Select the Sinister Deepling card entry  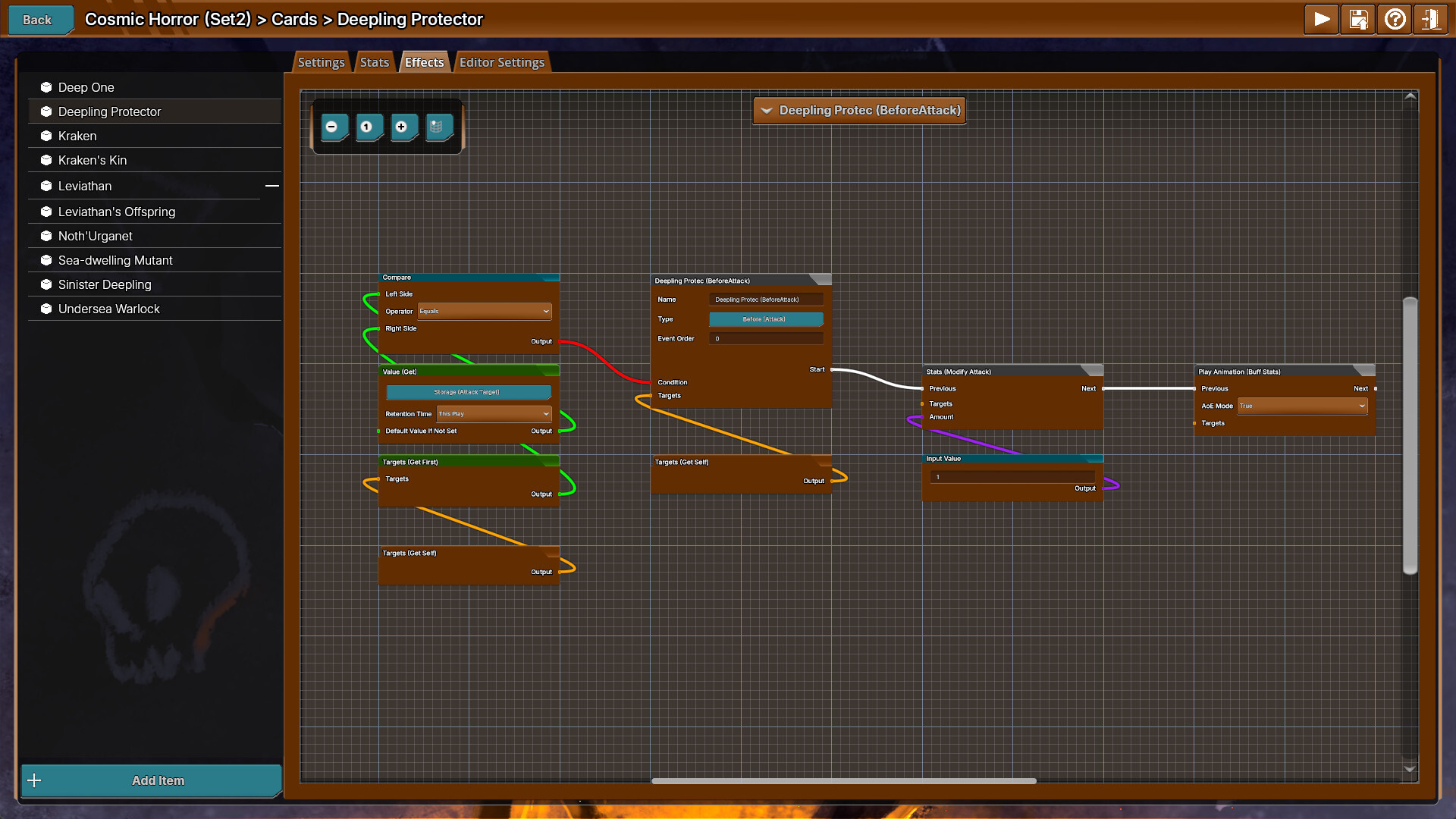(x=105, y=284)
